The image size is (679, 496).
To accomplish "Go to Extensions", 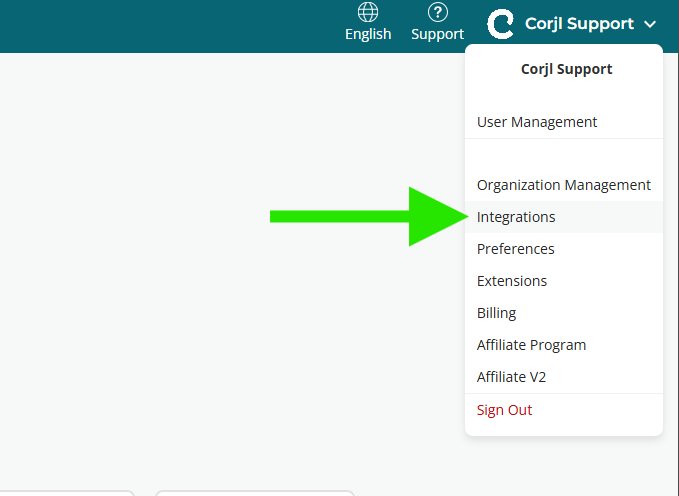I will [x=564, y=281].
